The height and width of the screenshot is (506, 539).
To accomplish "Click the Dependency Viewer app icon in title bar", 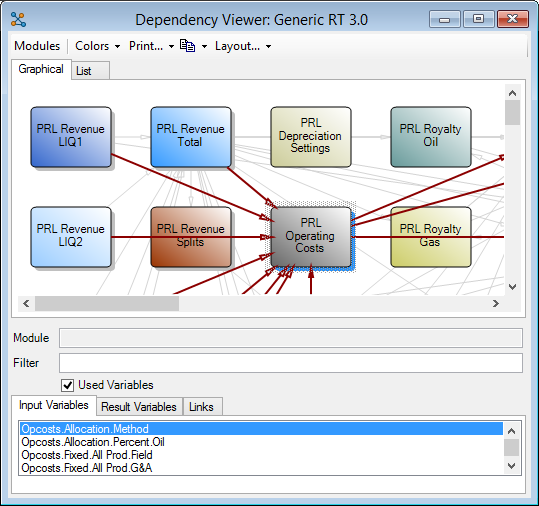I will (x=18, y=20).
